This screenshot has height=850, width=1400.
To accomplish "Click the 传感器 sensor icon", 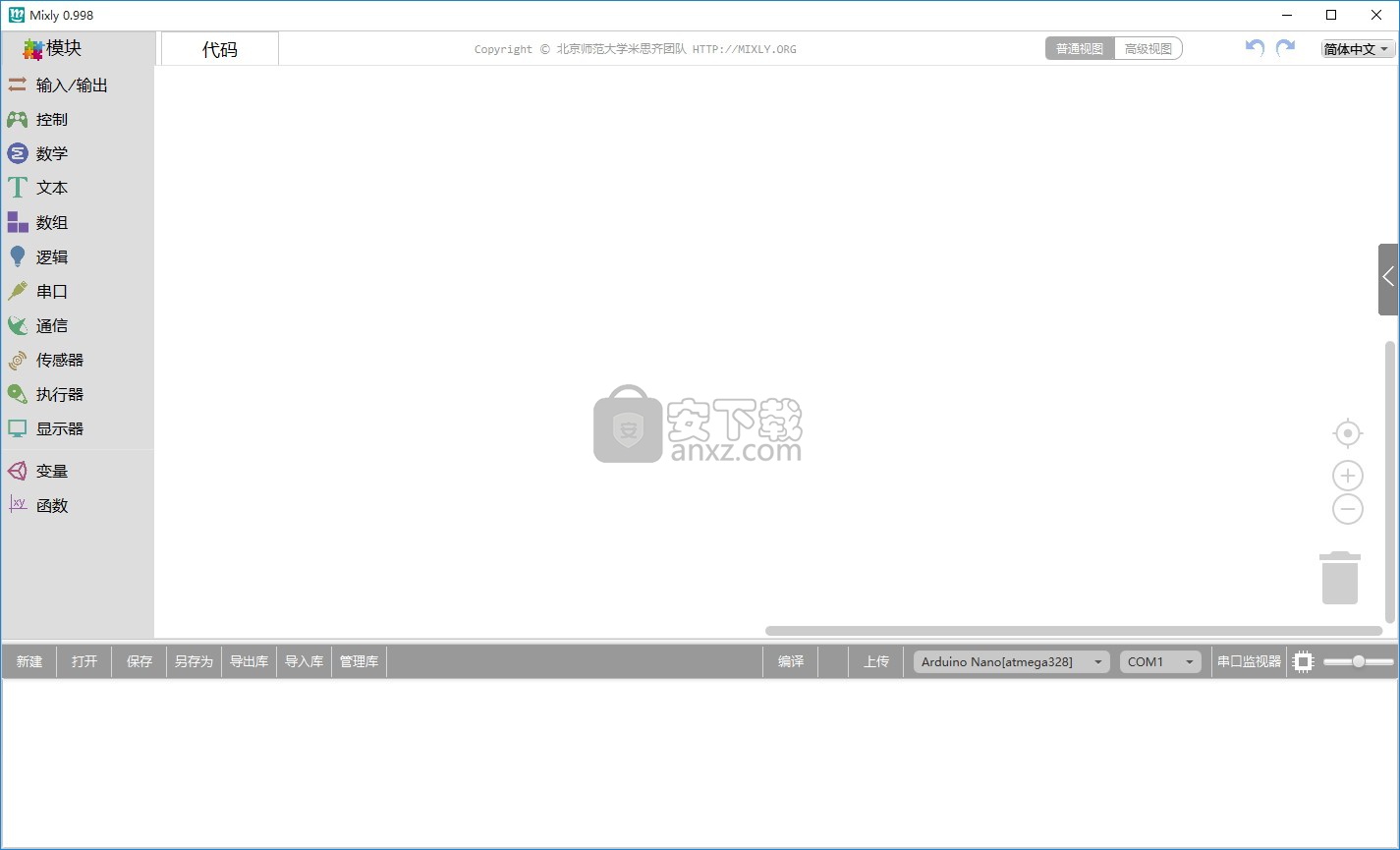I will tap(17, 361).
